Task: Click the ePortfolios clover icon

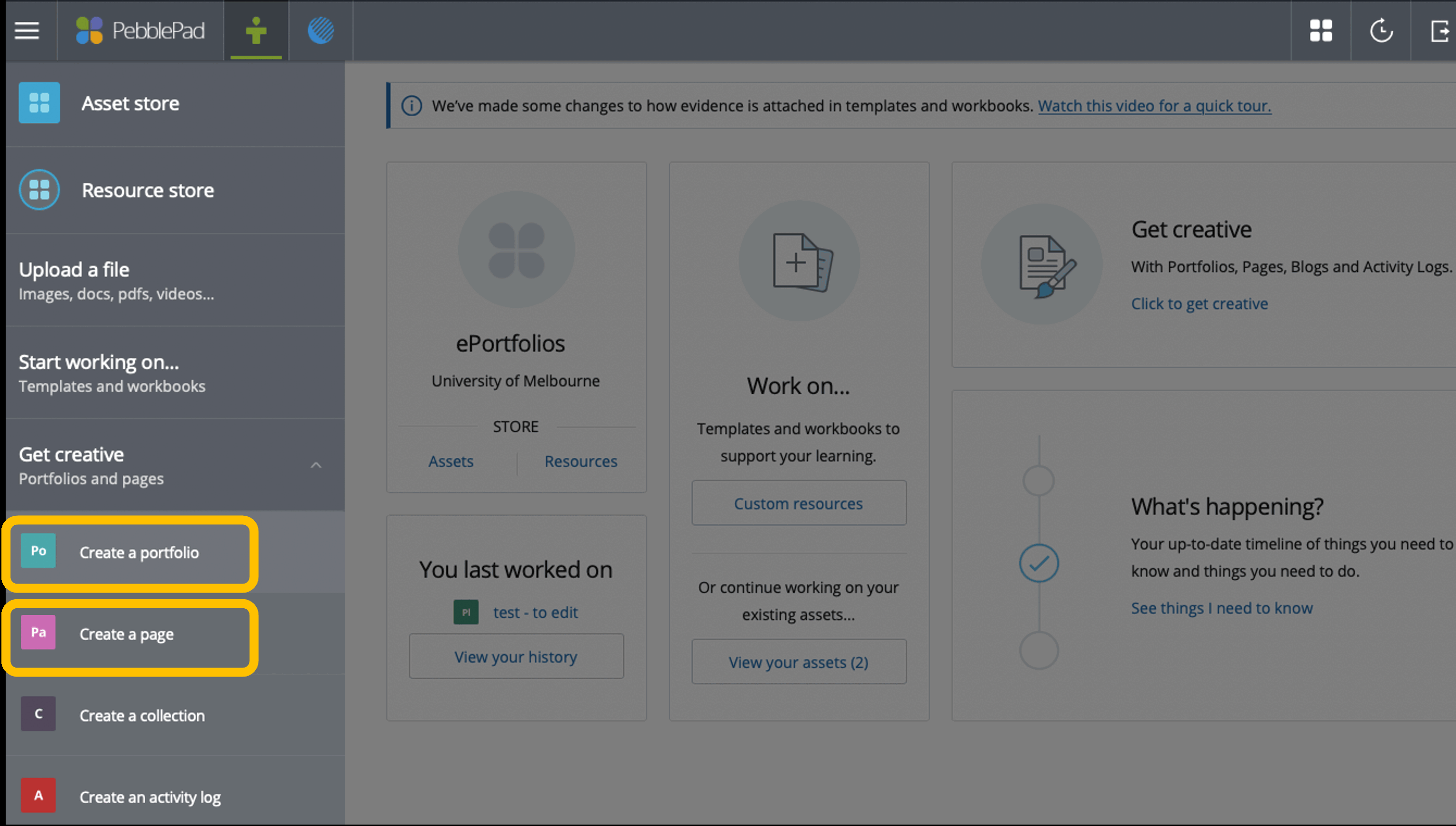Action: point(516,250)
